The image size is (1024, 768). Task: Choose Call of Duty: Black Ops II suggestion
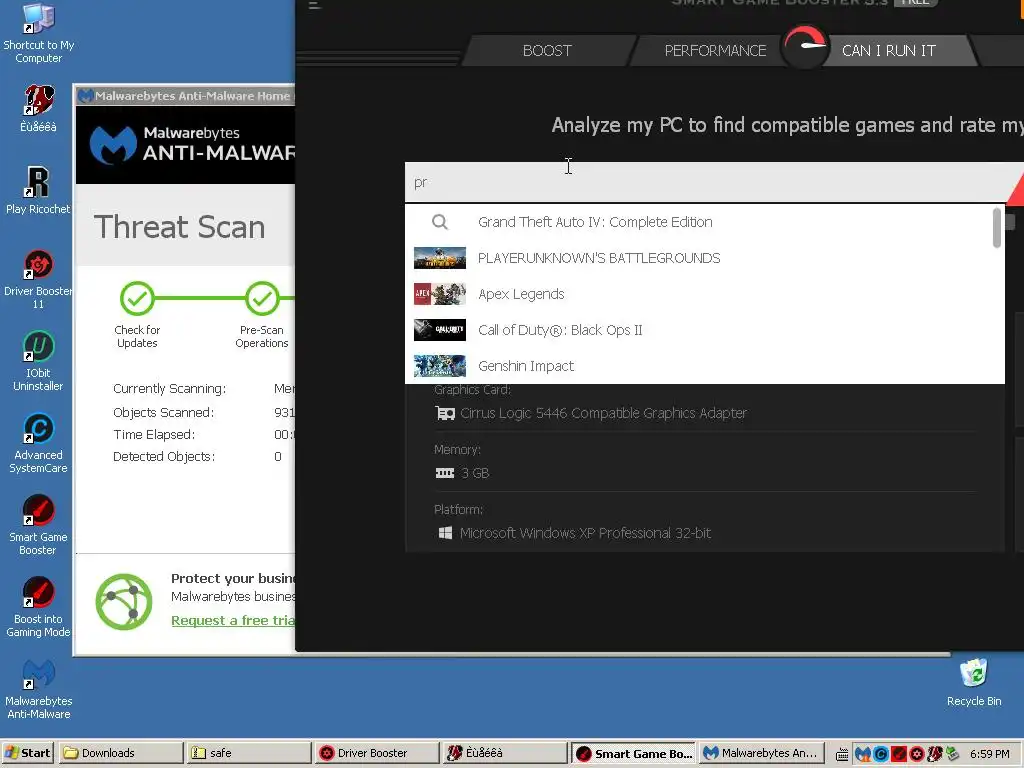(x=699, y=330)
